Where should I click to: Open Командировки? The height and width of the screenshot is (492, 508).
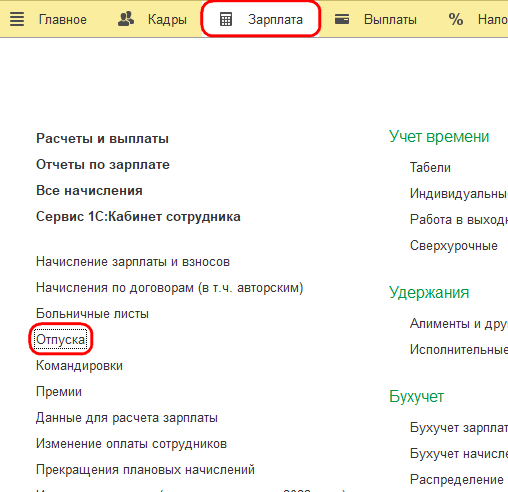(x=79, y=366)
